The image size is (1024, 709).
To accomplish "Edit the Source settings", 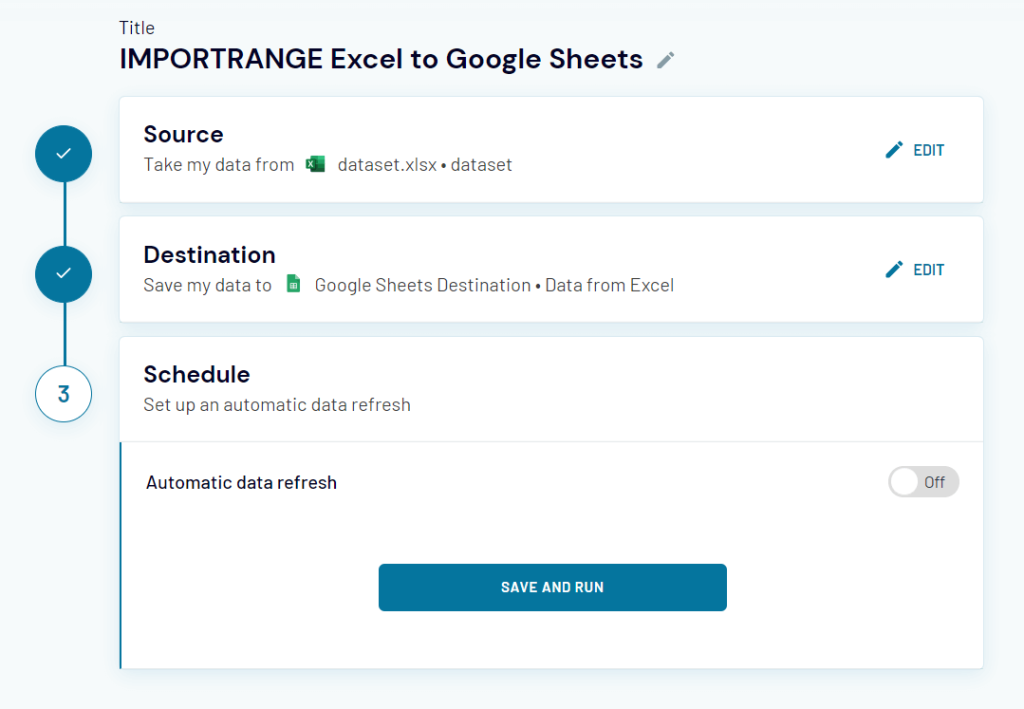I will pyautogui.click(x=915, y=150).
